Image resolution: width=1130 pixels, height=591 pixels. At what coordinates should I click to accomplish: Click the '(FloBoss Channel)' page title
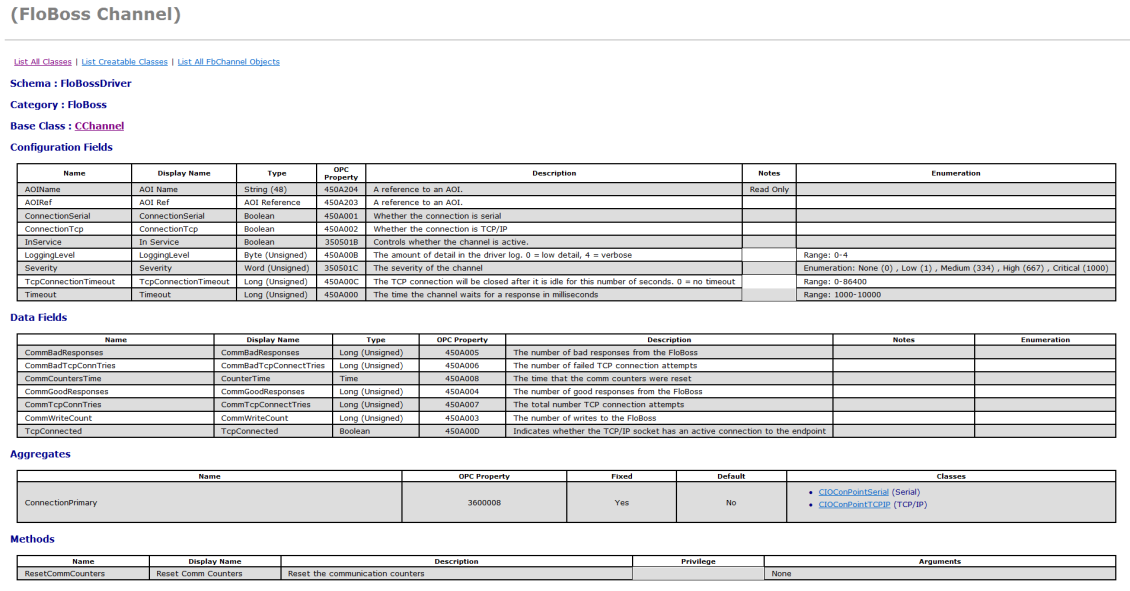[x=96, y=14]
